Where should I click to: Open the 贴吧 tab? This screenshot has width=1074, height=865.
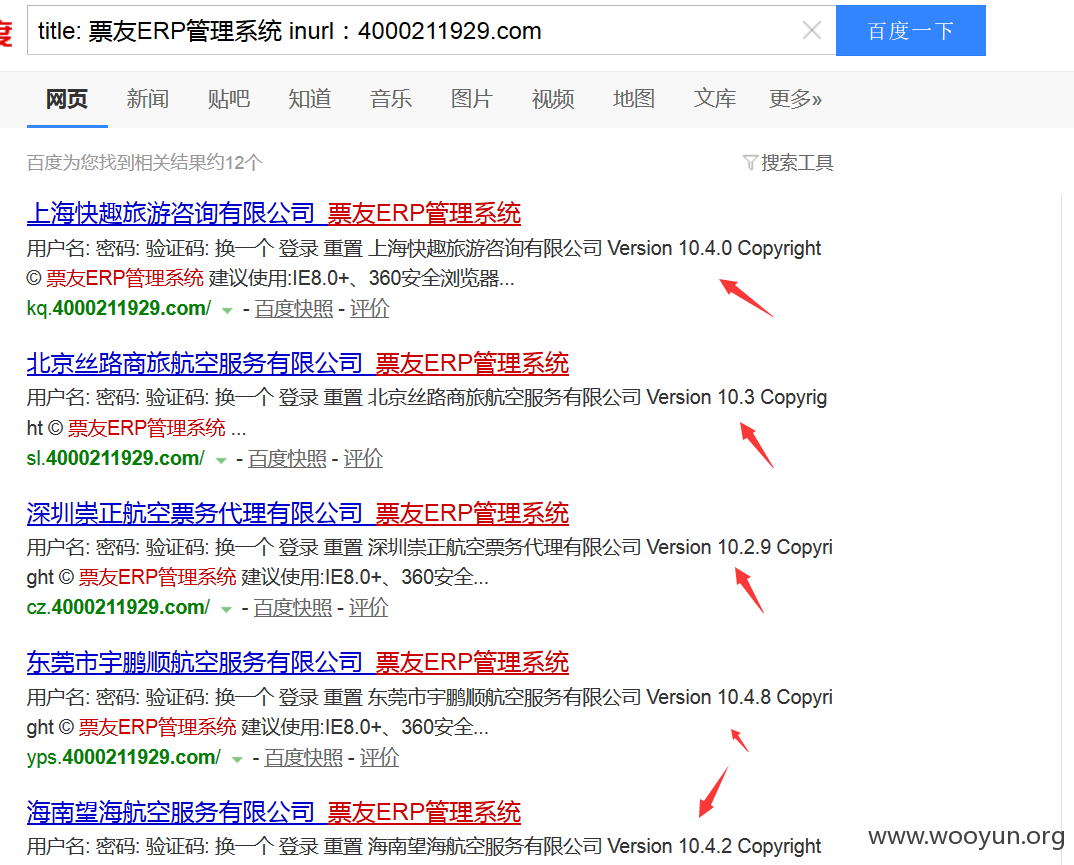pos(229,99)
